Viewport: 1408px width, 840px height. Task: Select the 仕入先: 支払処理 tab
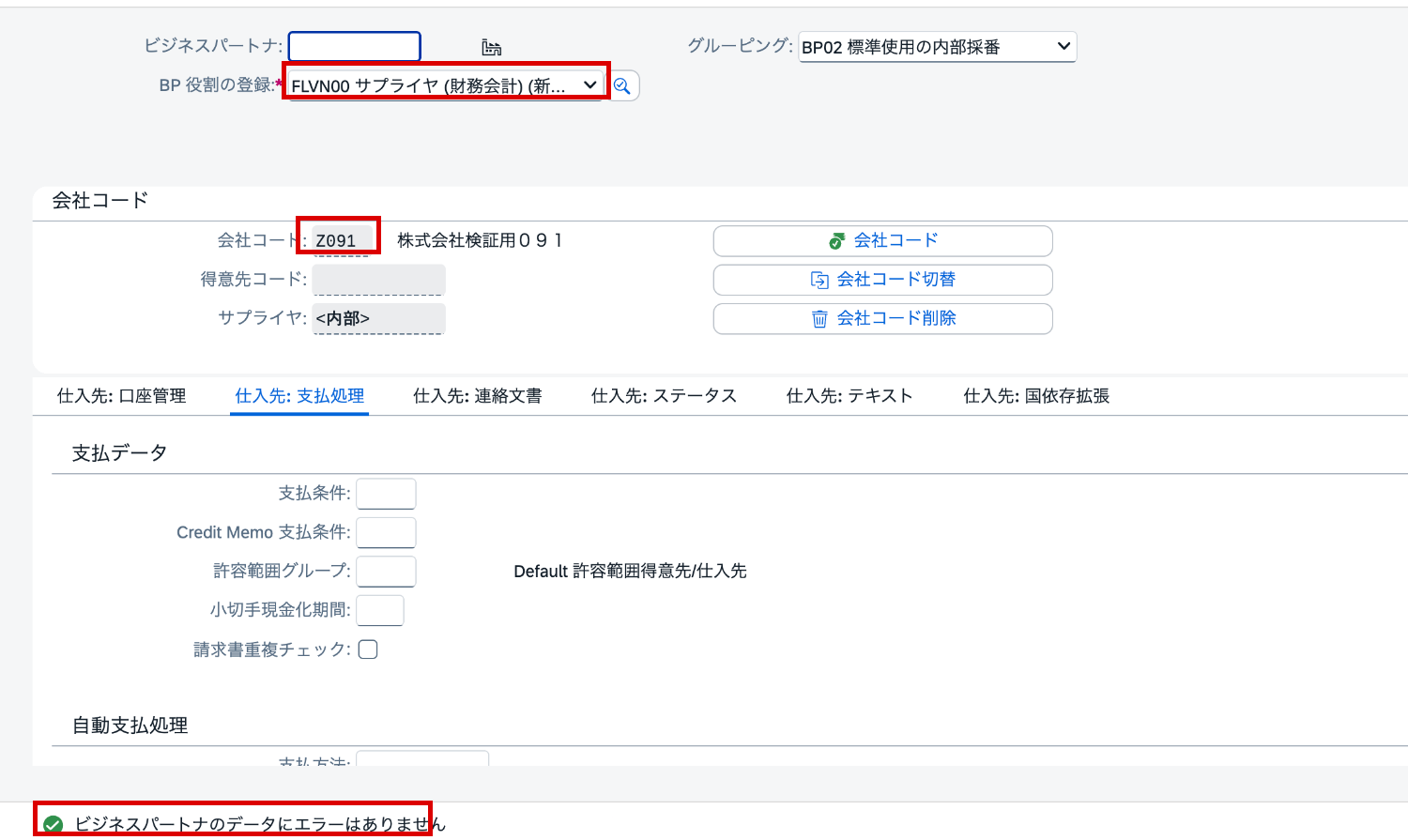pos(299,396)
